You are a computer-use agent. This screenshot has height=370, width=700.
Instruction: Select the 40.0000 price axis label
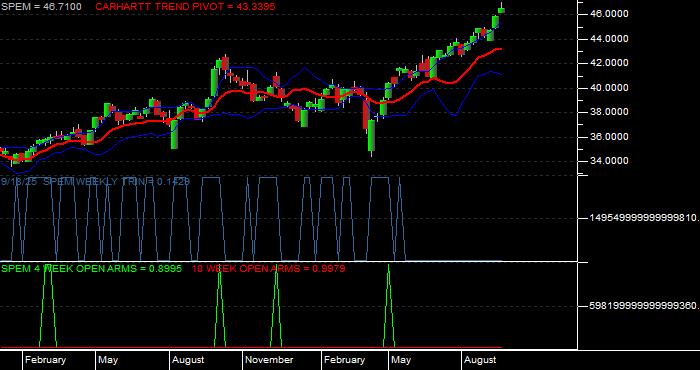tap(609, 88)
